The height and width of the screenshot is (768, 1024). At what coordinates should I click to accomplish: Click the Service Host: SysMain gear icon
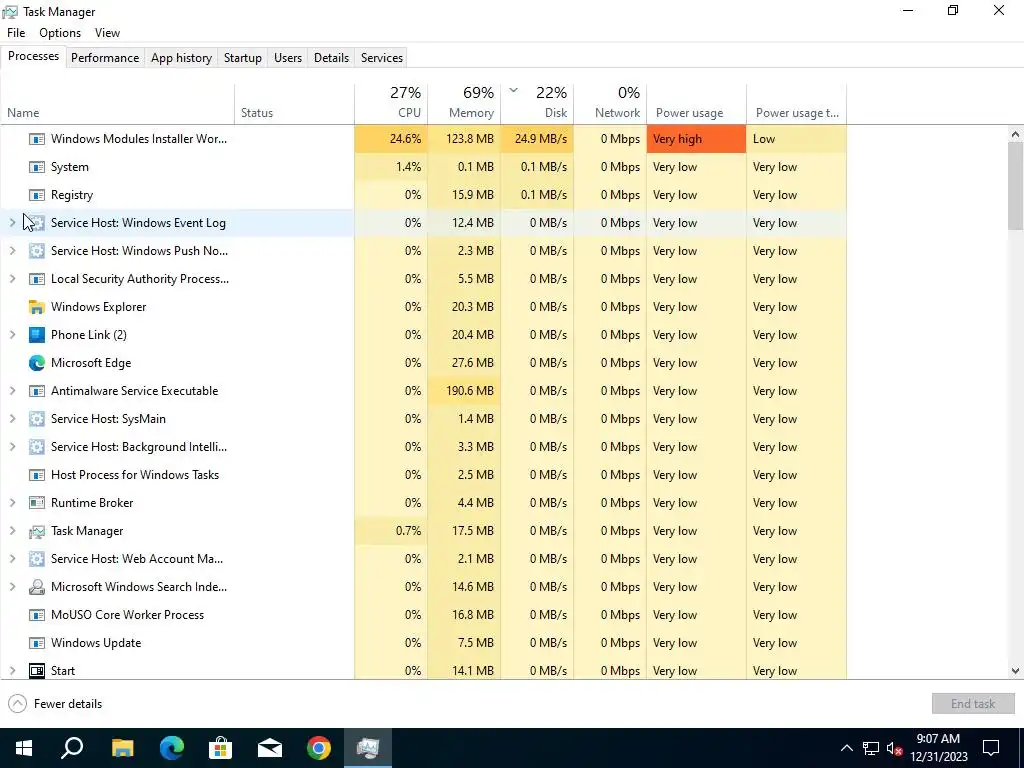37,419
